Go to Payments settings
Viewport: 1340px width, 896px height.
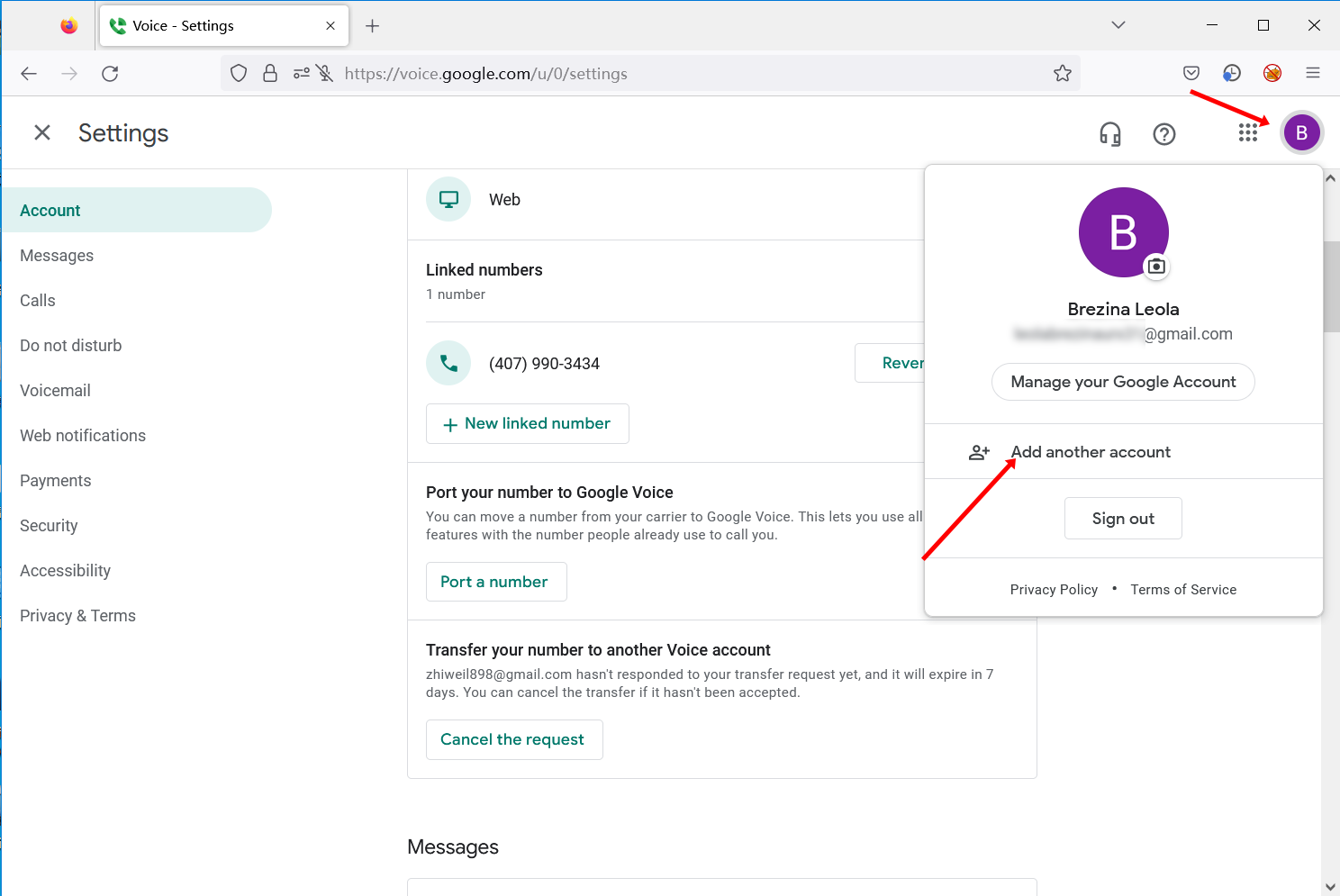pos(136,481)
